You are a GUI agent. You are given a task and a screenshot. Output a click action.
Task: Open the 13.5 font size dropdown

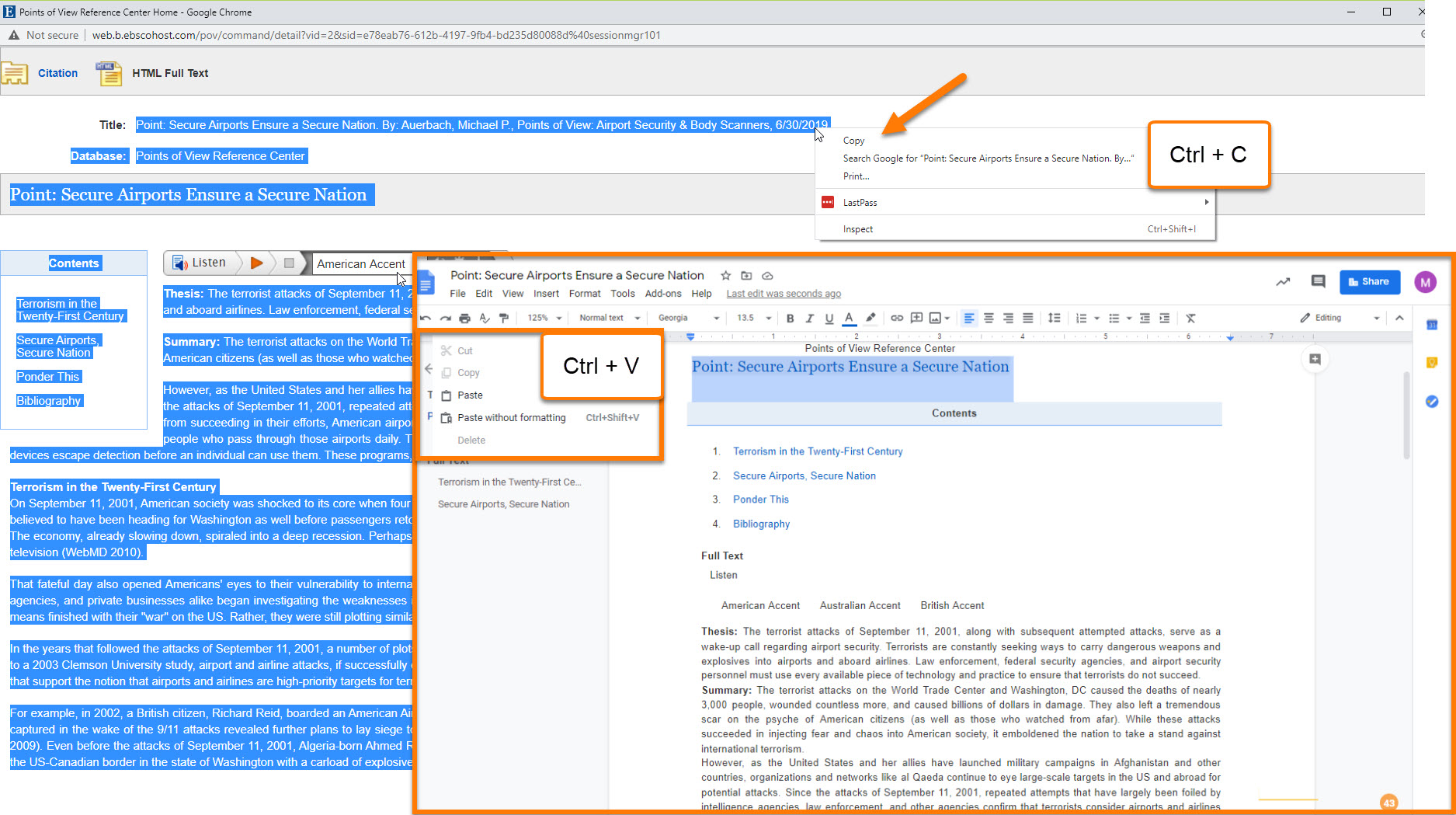tap(754, 318)
